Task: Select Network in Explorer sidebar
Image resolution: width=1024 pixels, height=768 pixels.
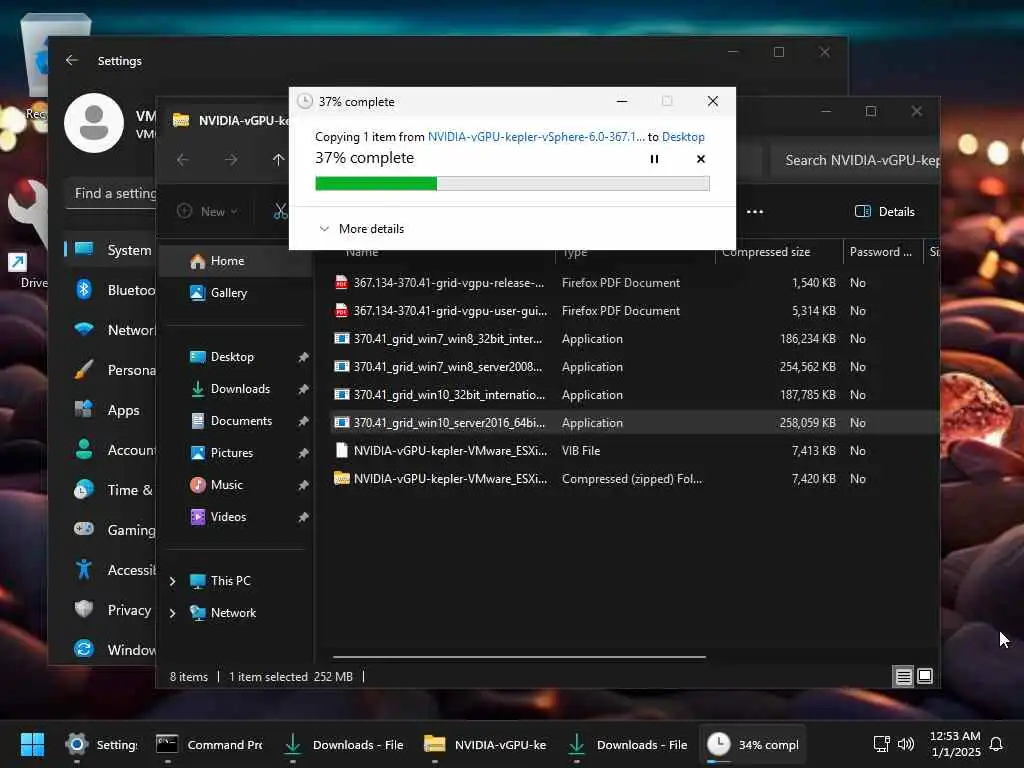Action: click(232, 613)
